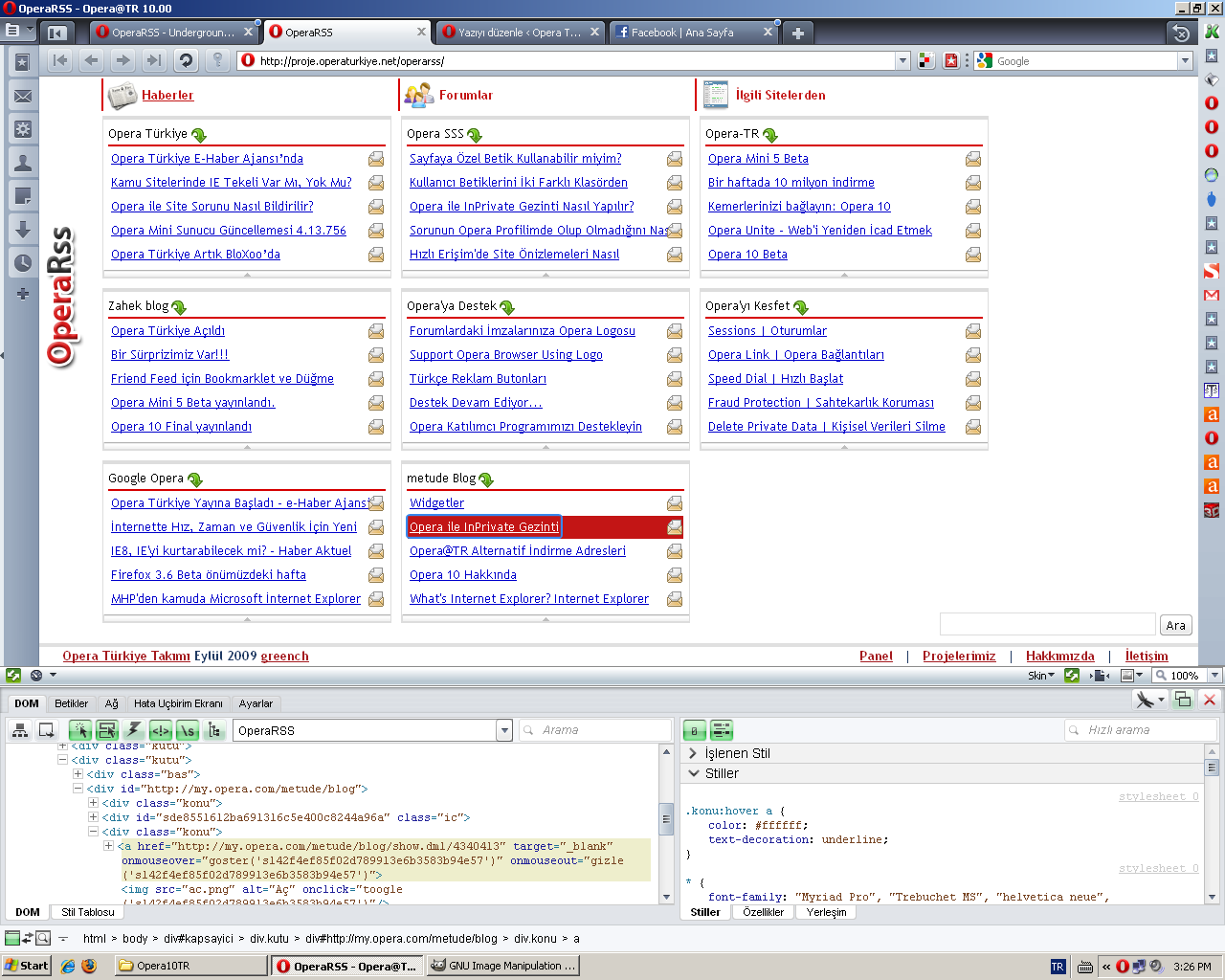Open mail icon for Opera Mini 5 Beta row
This screenshot has width=1225, height=980.
point(973,159)
